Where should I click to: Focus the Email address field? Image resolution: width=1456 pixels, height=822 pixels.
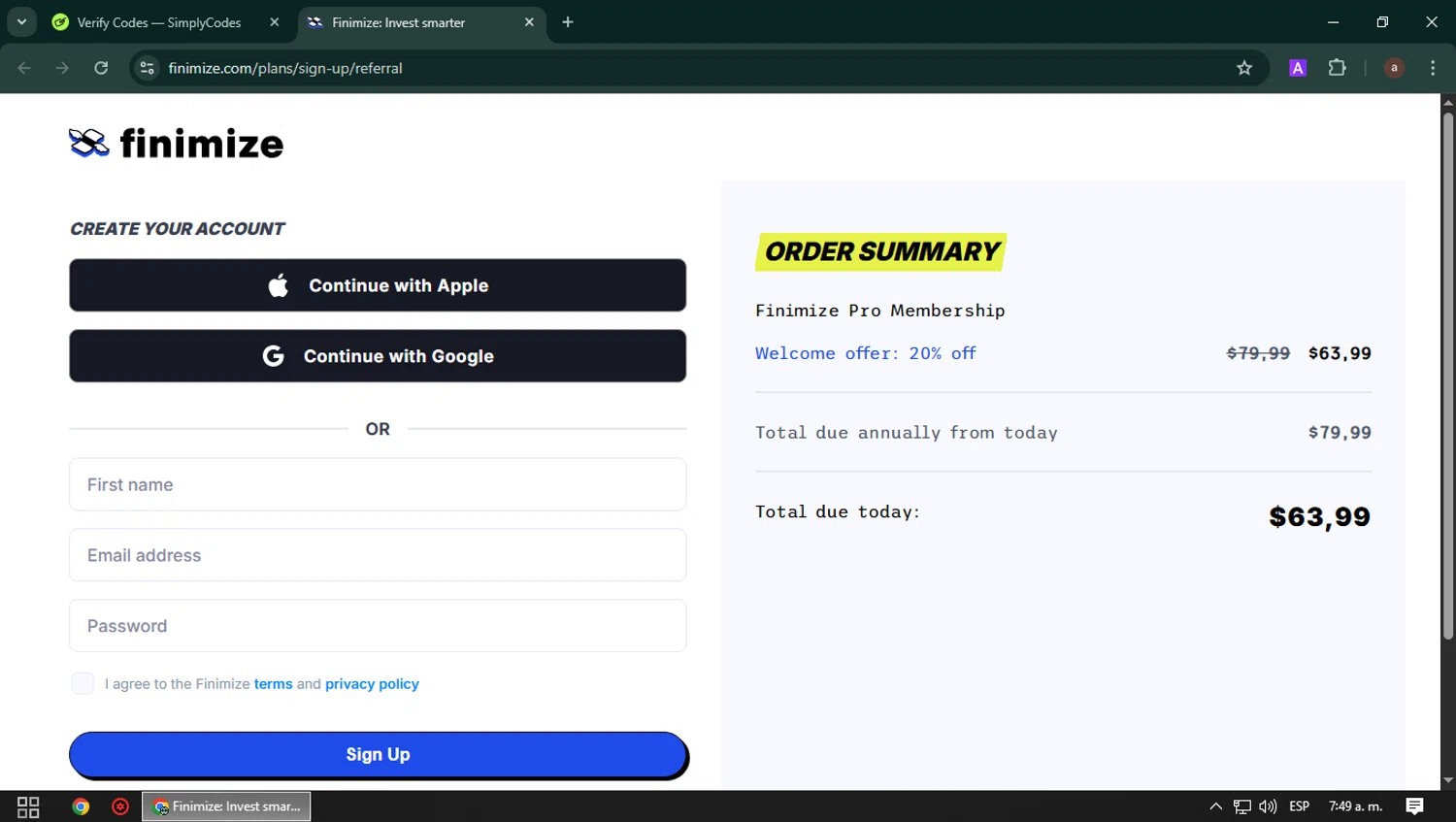click(378, 555)
